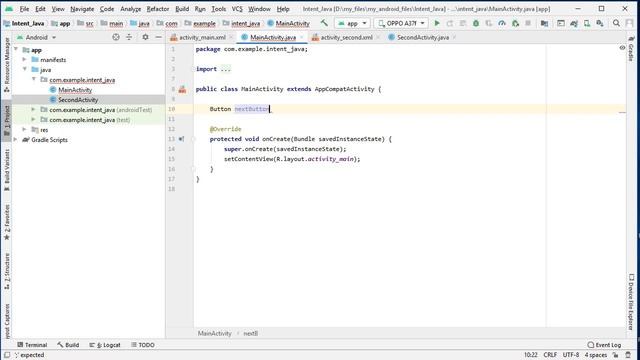
Task: Click the Stop square icon in toolbar
Action: click(x=528, y=23)
